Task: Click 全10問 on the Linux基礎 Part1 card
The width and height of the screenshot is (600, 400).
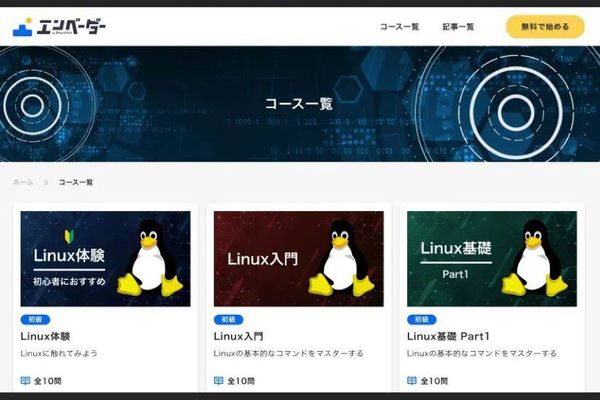Action: [x=434, y=381]
